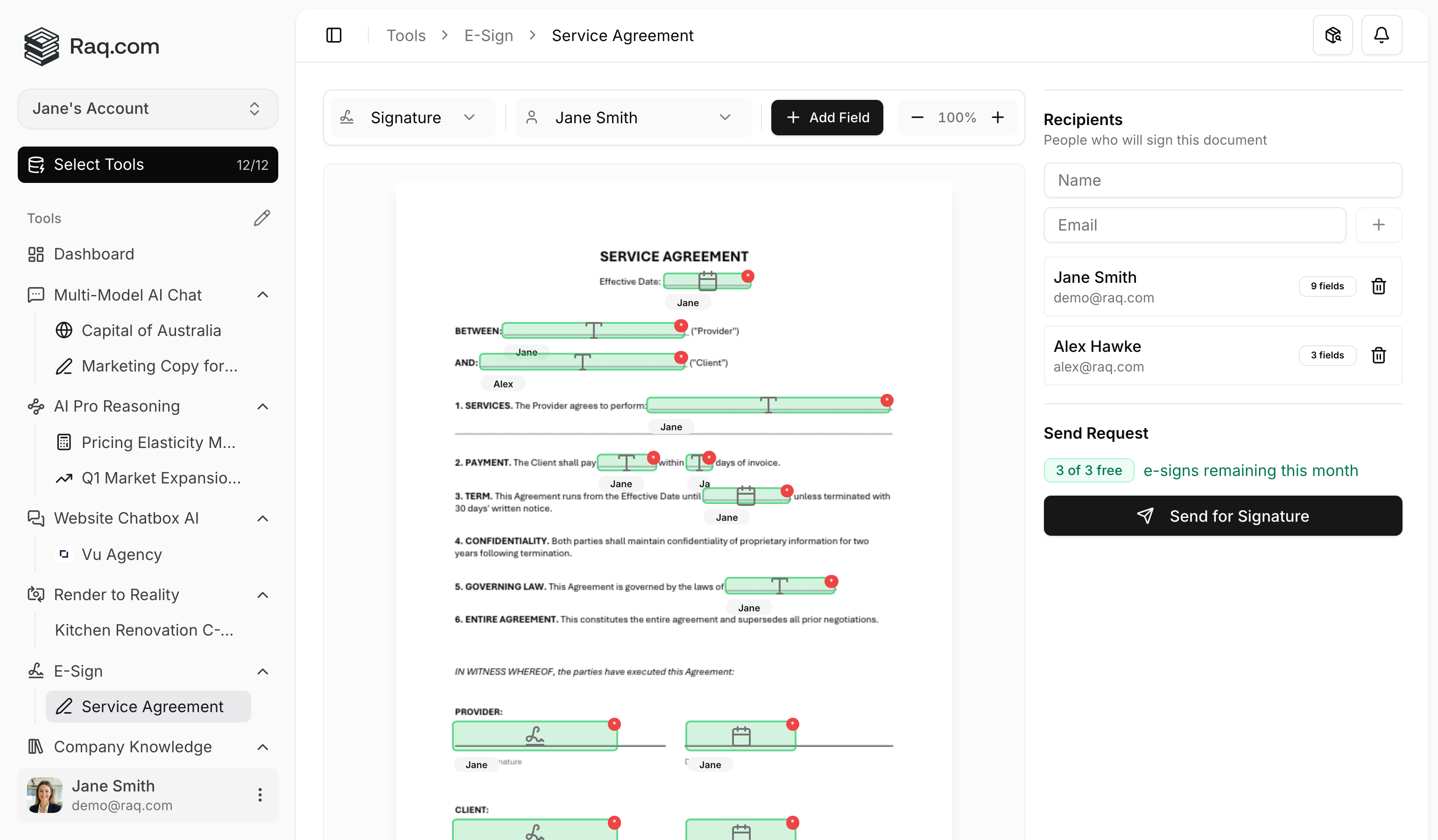Screen dimensions: 1438x840
Task: Open Dashboard in the sidebar
Action: (x=94, y=254)
